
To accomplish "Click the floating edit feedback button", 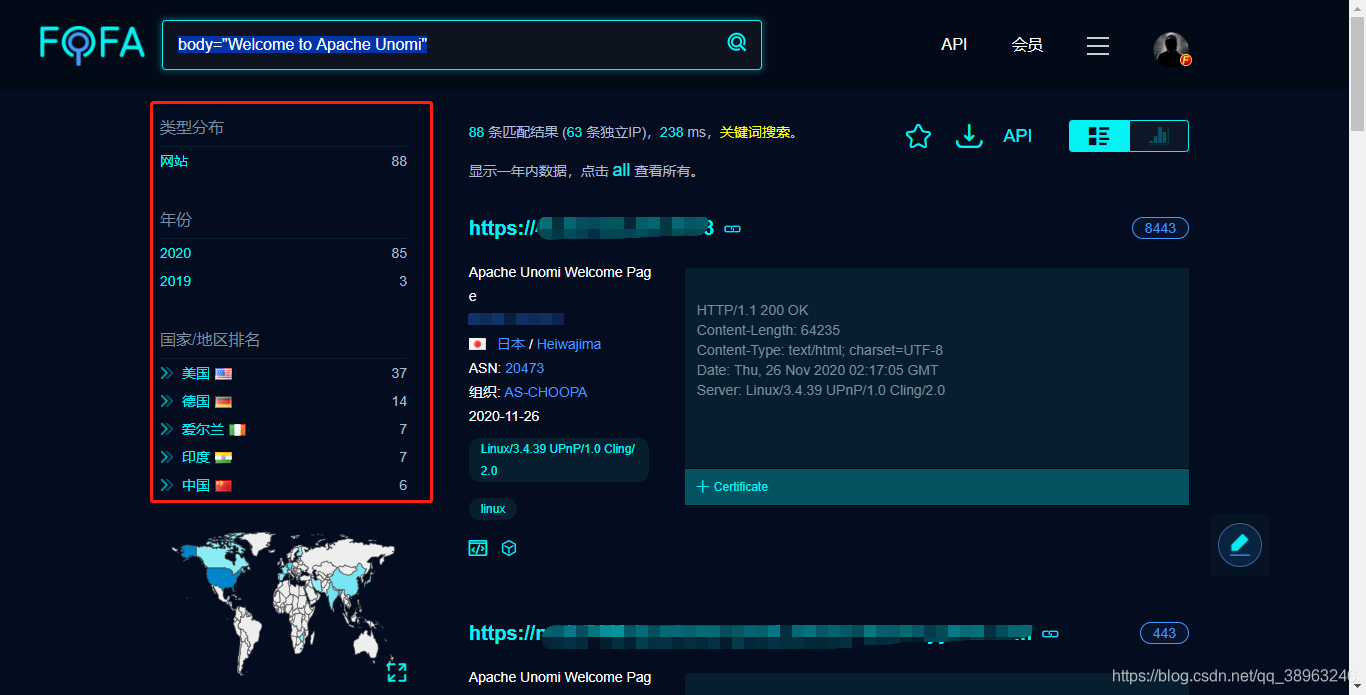I will (1240, 545).
